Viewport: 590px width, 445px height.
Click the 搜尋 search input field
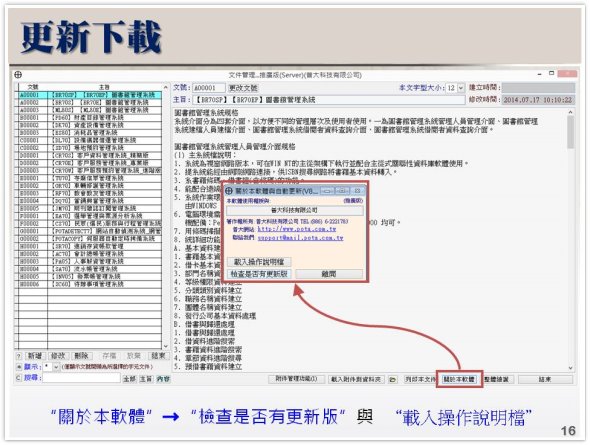coord(81,378)
